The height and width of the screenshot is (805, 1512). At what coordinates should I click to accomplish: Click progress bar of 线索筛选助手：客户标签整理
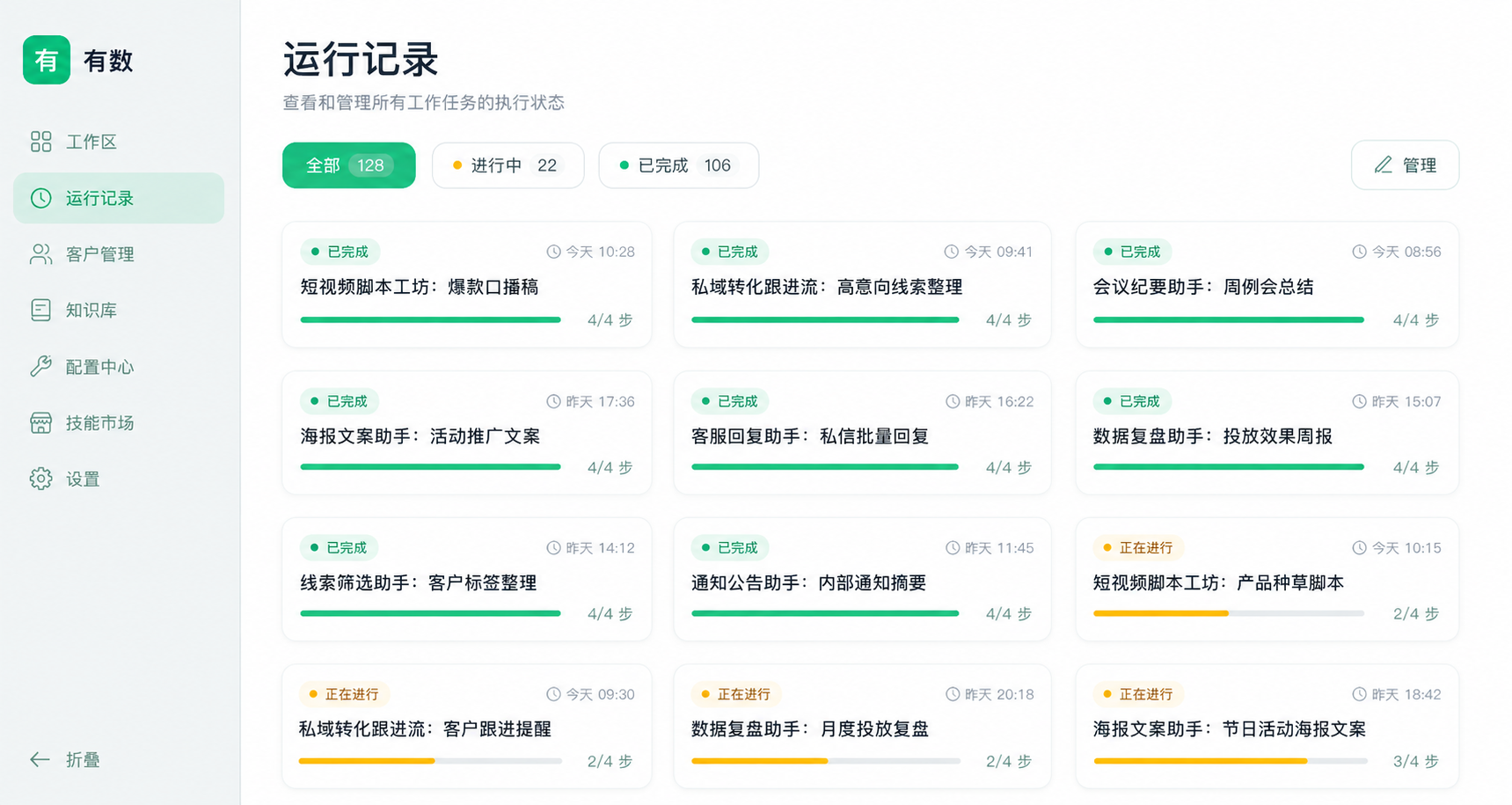(x=430, y=613)
